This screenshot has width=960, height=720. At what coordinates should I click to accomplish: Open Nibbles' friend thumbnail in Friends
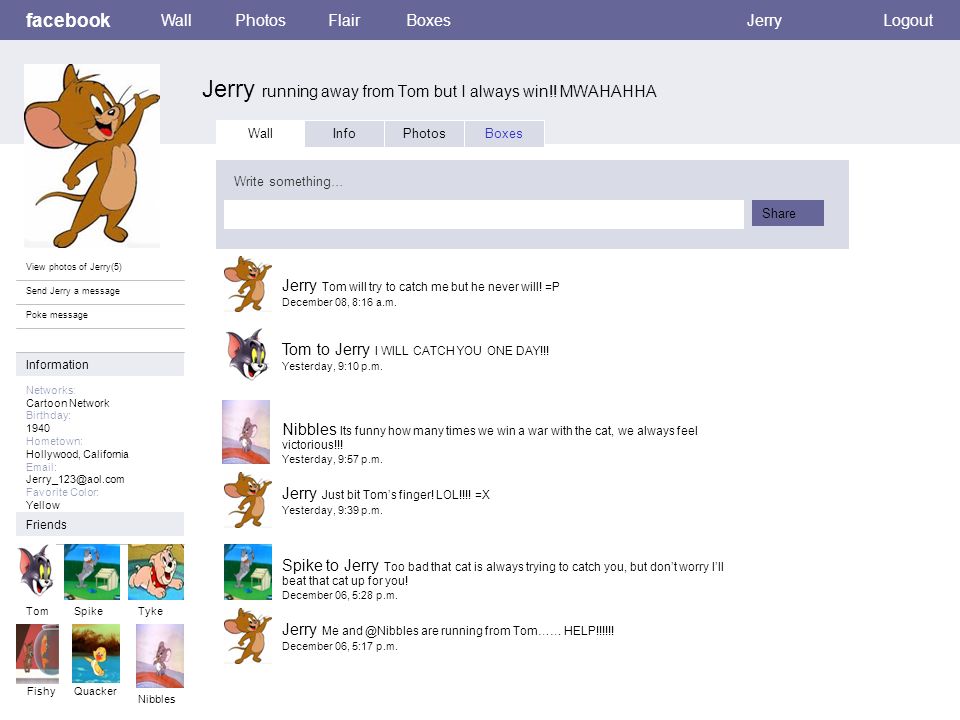160,656
